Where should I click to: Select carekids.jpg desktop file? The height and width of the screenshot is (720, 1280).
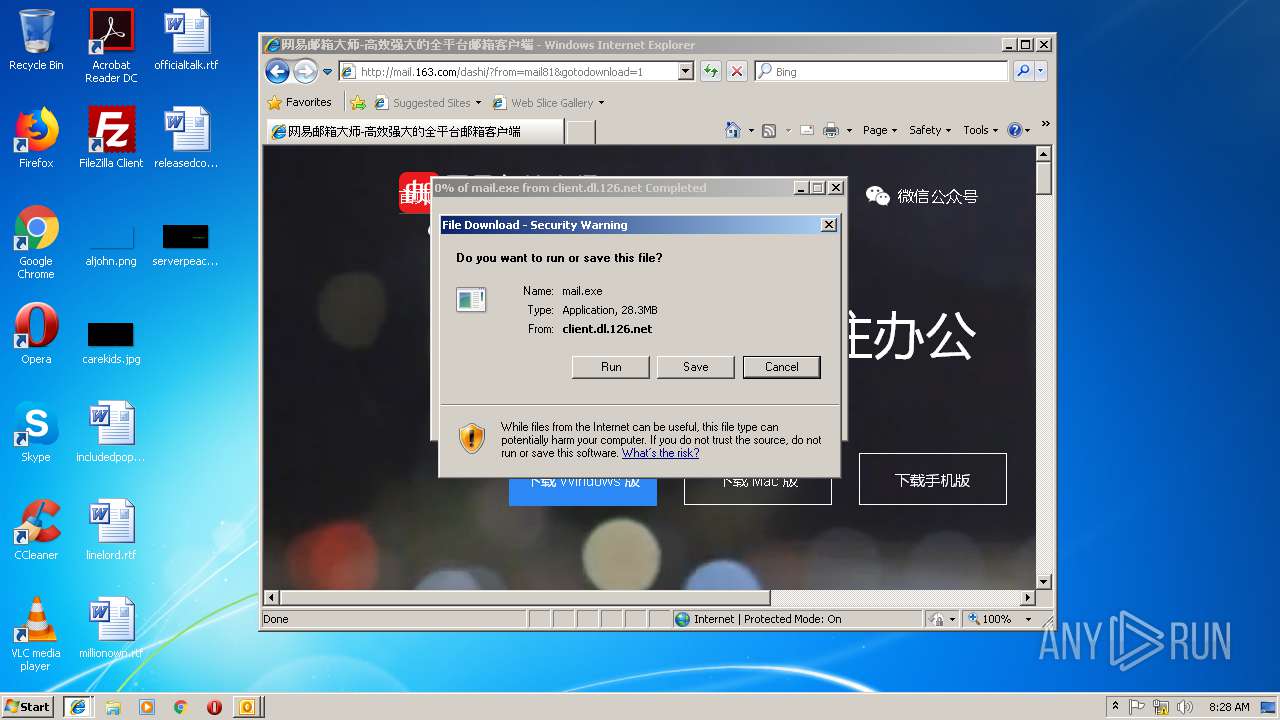[111, 342]
